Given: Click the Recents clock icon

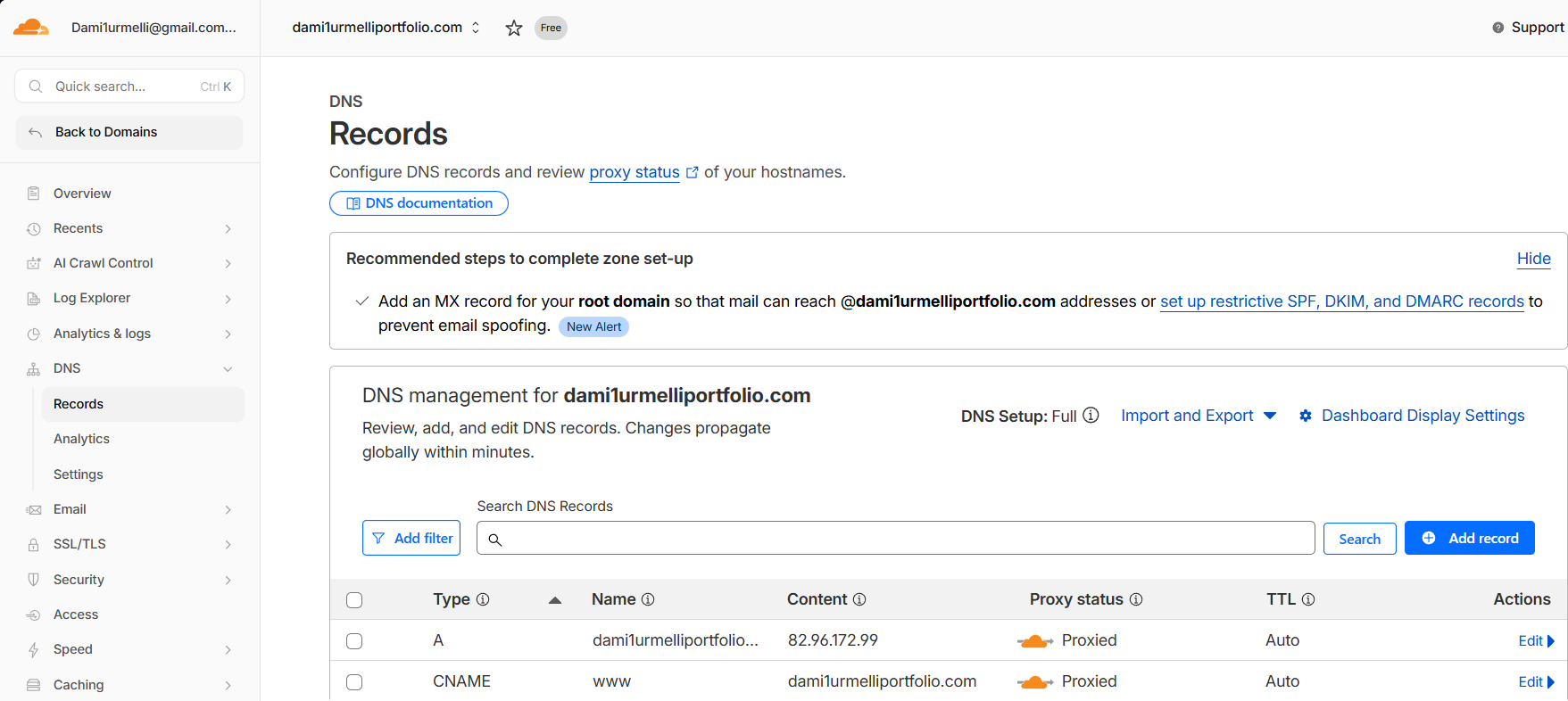Looking at the screenshot, I should click(34, 228).
